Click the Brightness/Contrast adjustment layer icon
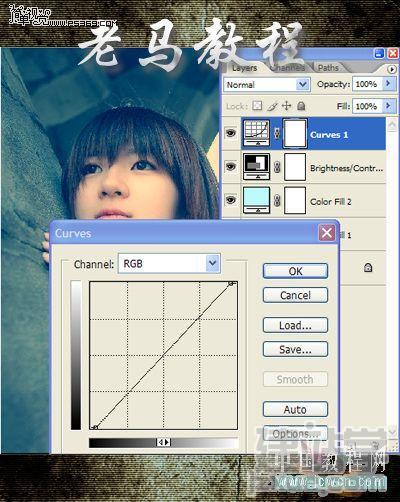 click(257, 167)
